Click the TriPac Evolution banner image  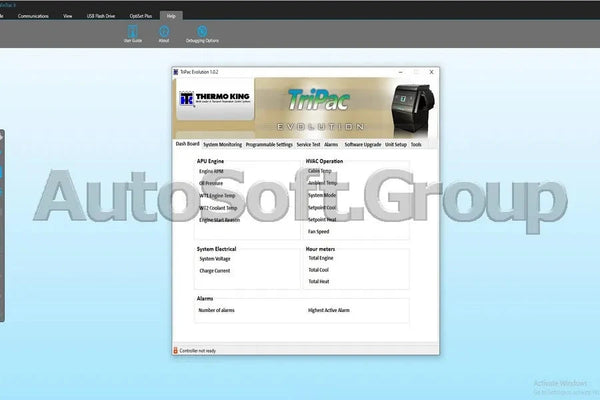click(306, 108)
